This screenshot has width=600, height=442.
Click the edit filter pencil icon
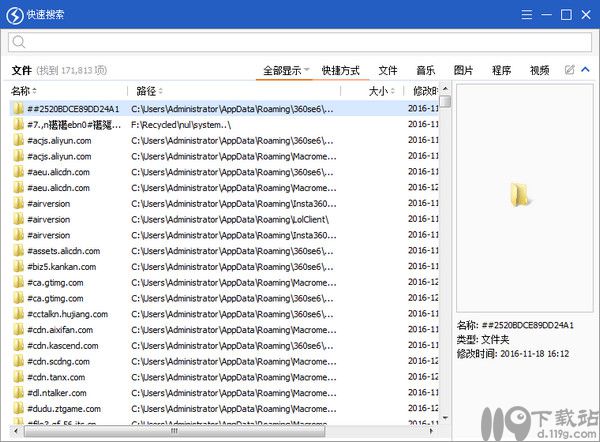click(569, 70)
